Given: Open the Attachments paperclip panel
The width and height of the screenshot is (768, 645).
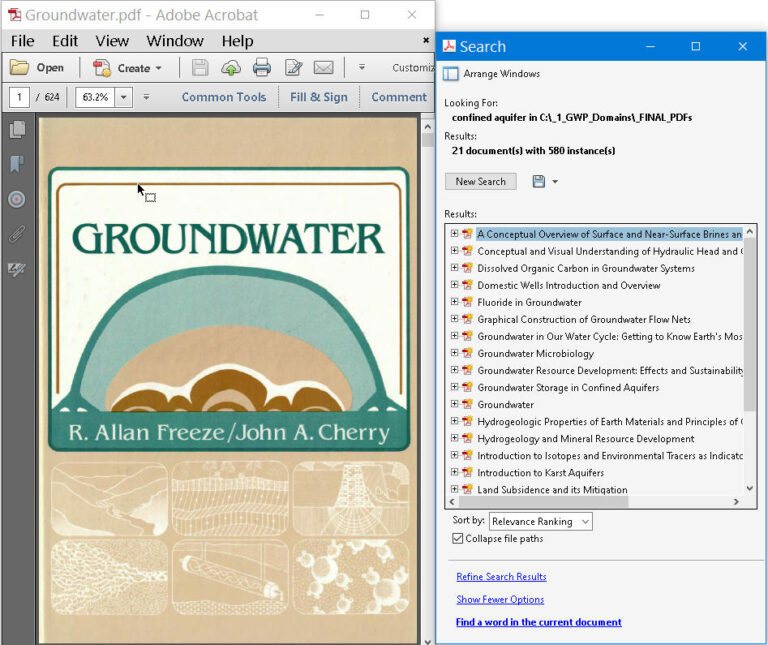Looking at the screenshot, I should point(16,234).
